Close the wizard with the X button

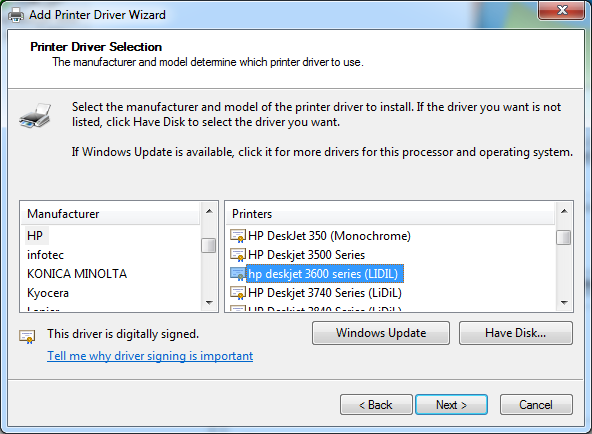(x=562, y=10)
